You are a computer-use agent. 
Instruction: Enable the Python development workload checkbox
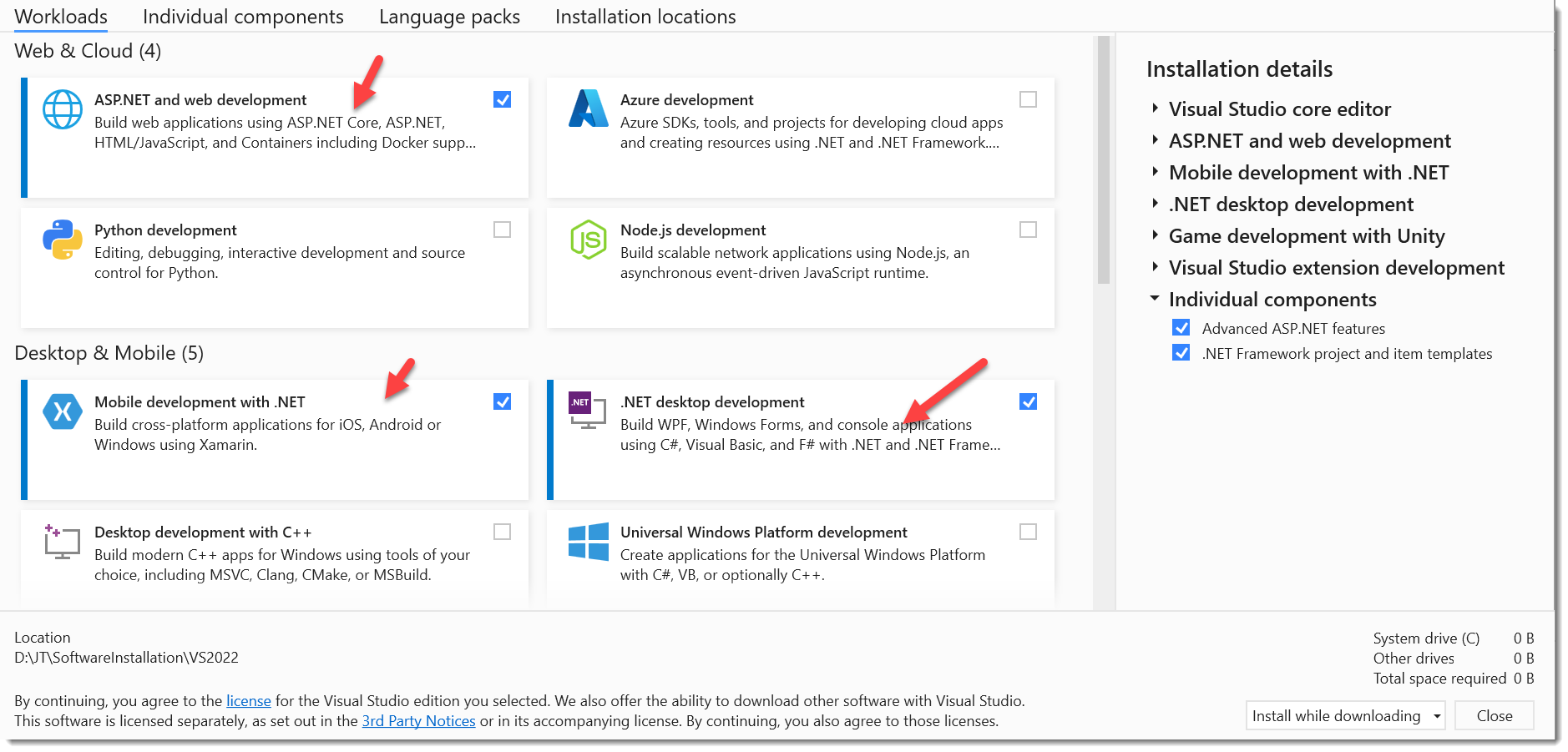coord(502,230)
